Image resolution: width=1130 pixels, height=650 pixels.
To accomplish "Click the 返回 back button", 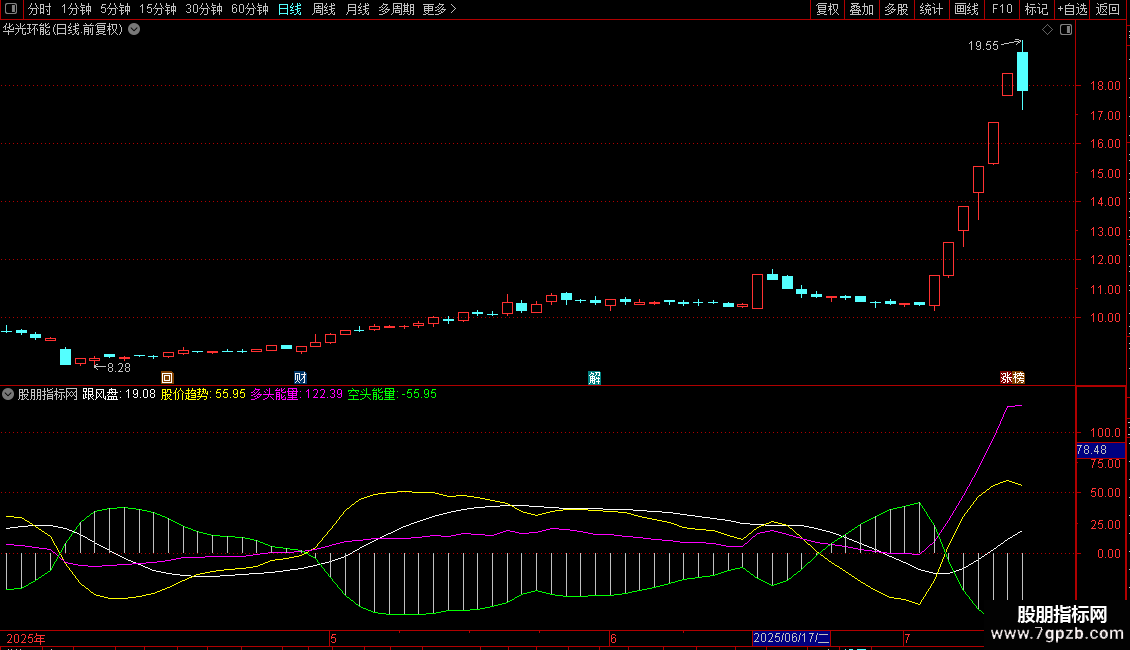I will pos(1108,9).
